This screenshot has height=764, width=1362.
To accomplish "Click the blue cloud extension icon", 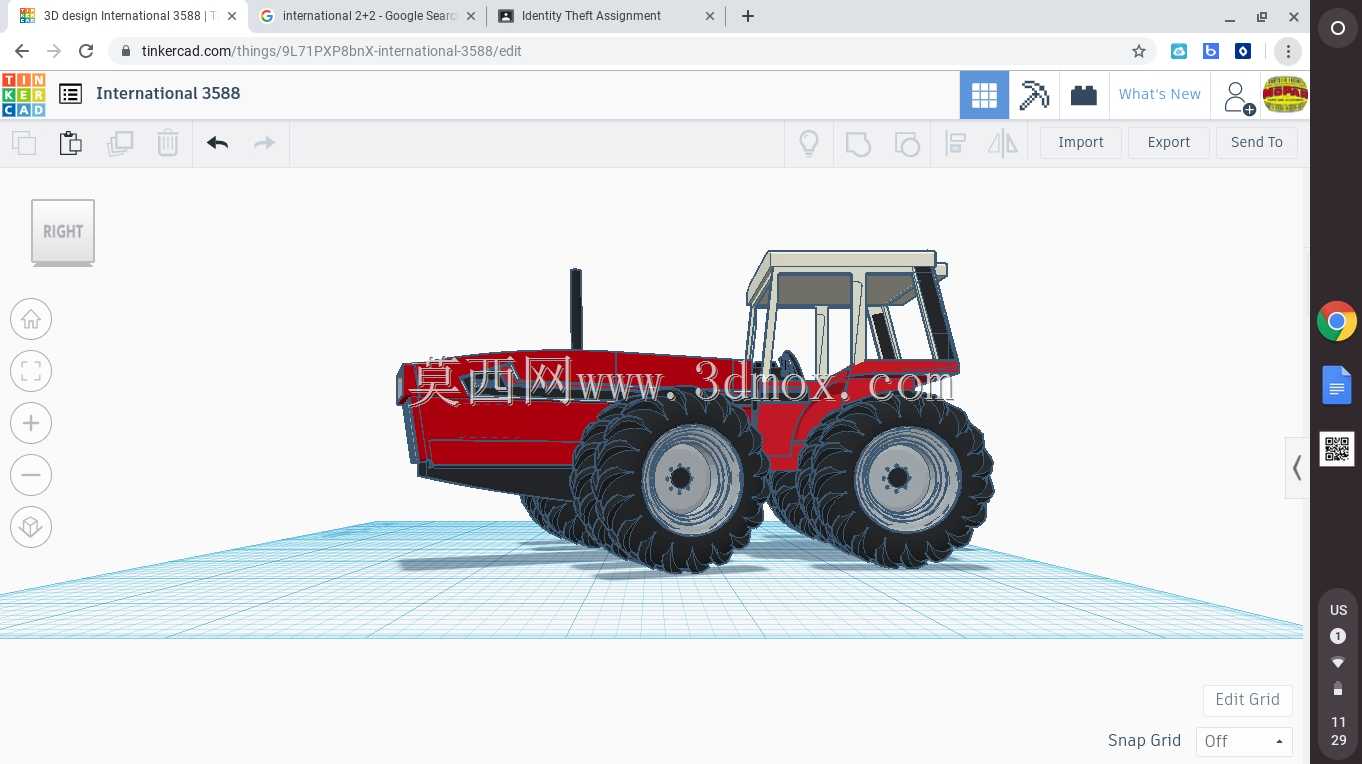I will point(1179,51).
